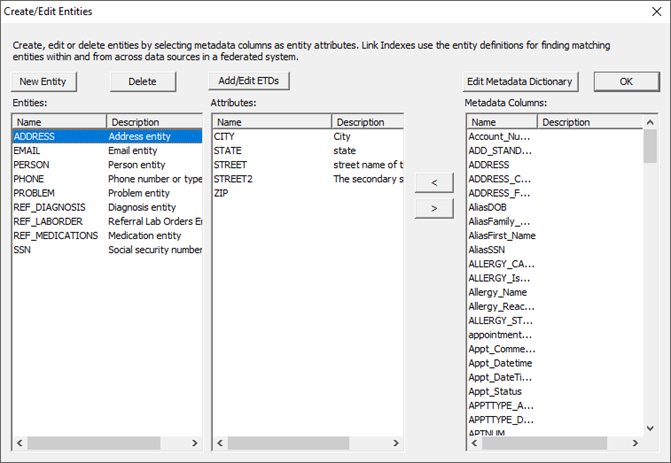Select the STATE attribute
This screenshot has height=463, width=671.
(x=308, y=151)
